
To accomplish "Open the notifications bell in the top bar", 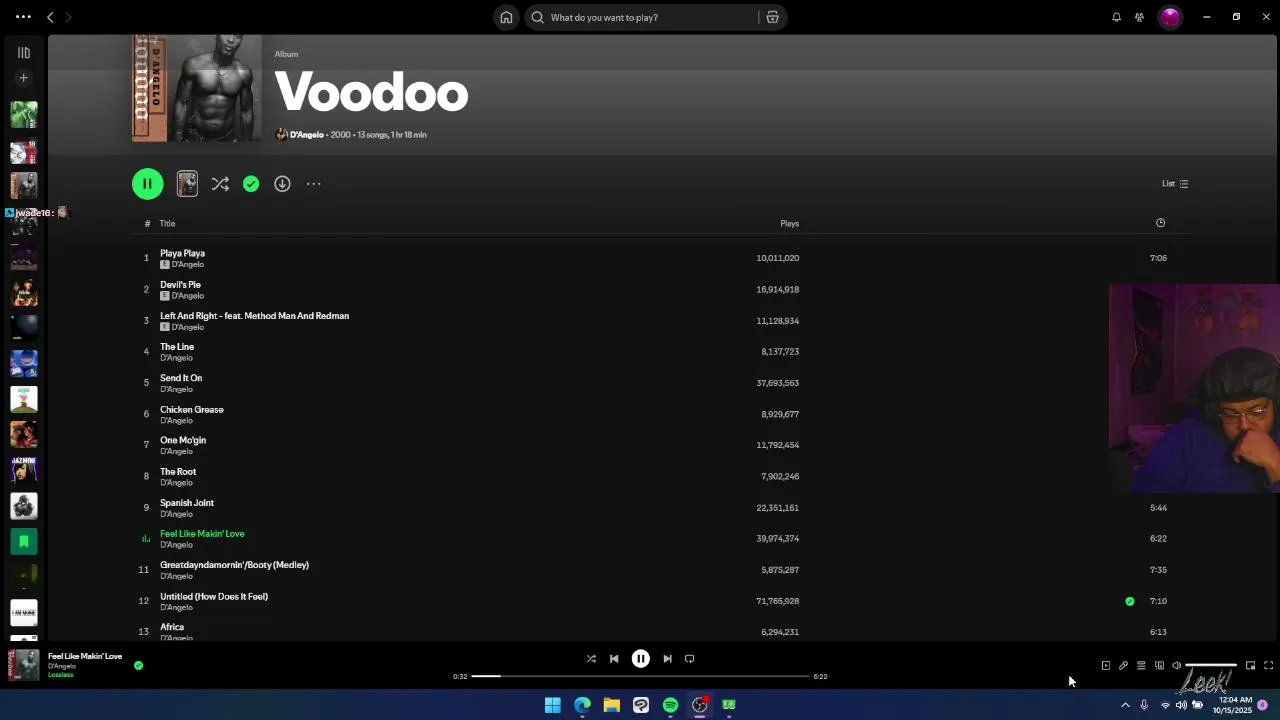I will (1116, 17).
